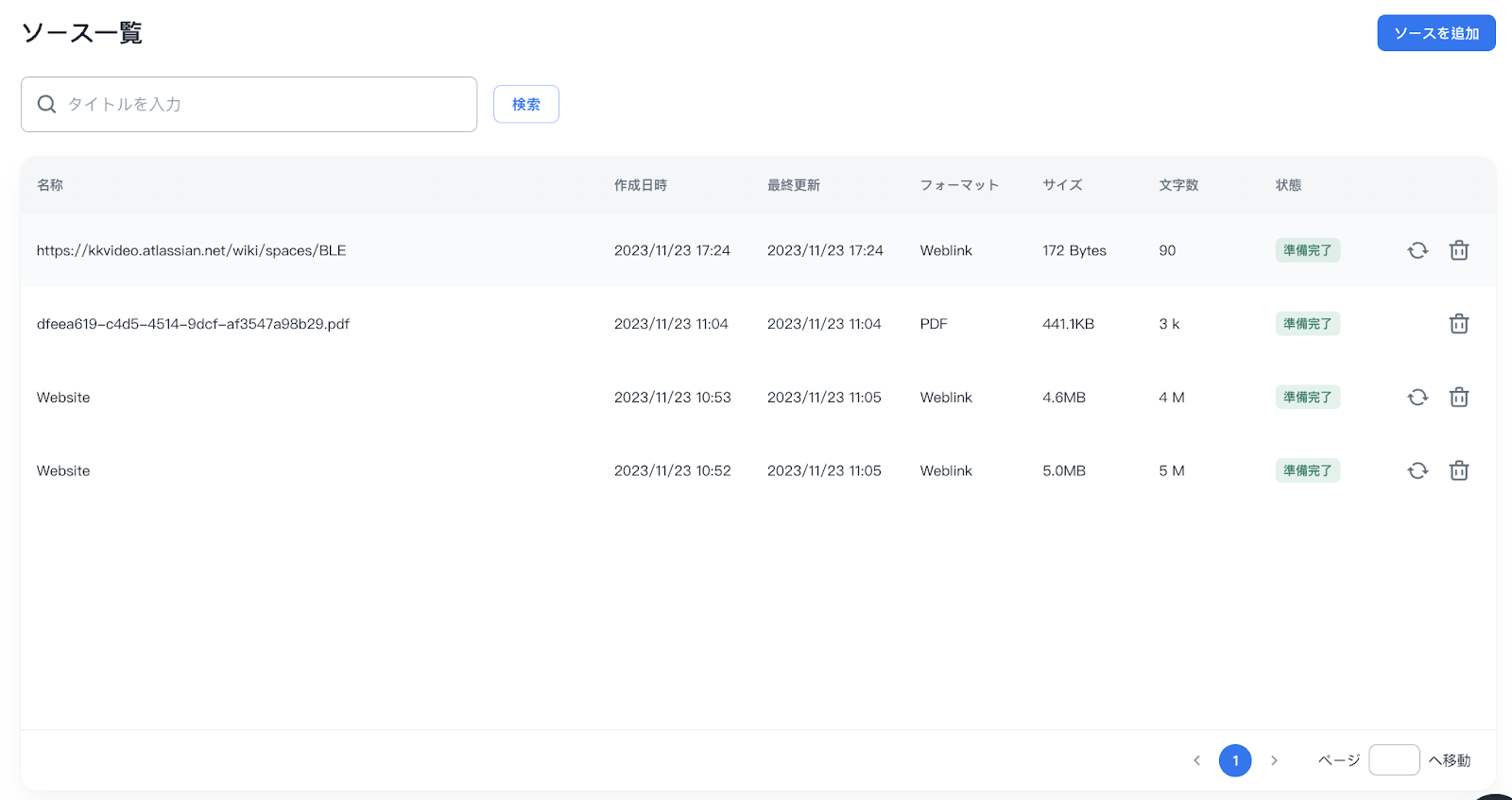This screenshot has height=800, width=1512.
Task: Go to next page using right chevron
Action: point(1274,760)
